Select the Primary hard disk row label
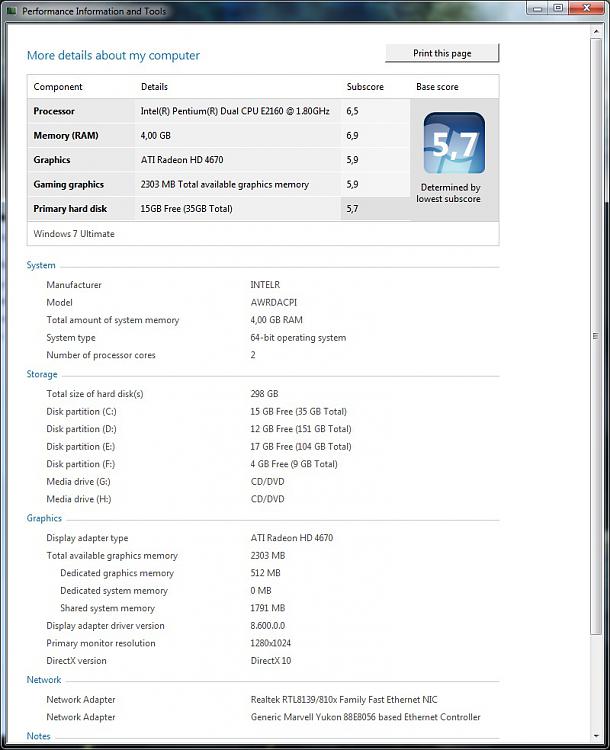 coord(70,209)
